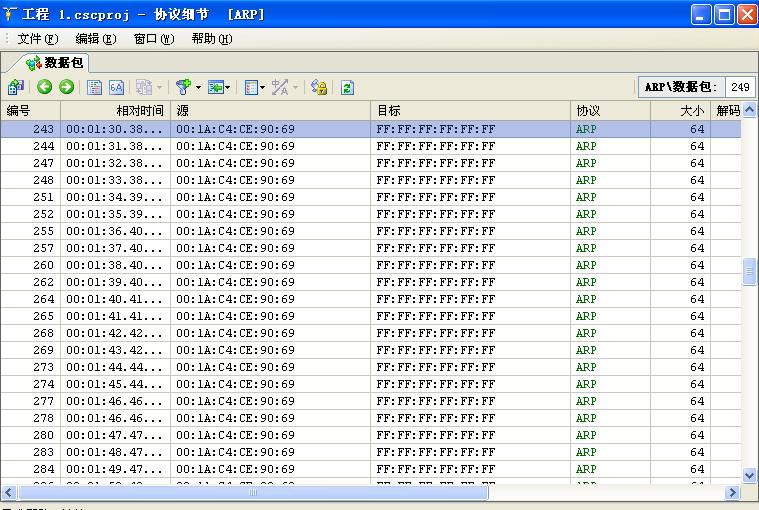Open the dropdown arrow beside the filter funnel

click(198, 88)
